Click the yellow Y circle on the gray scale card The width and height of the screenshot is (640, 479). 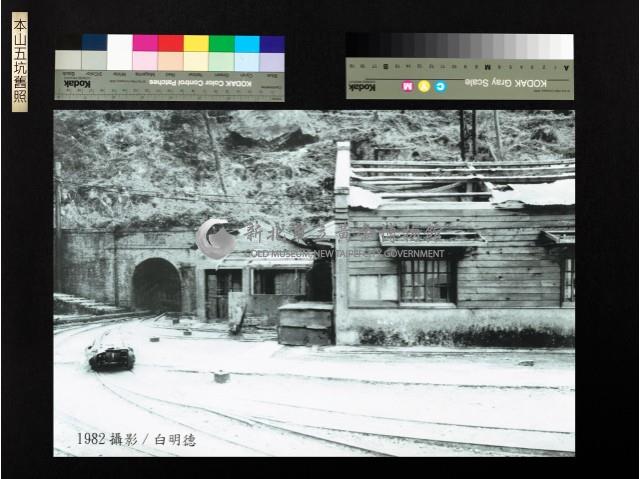point(424,86)
